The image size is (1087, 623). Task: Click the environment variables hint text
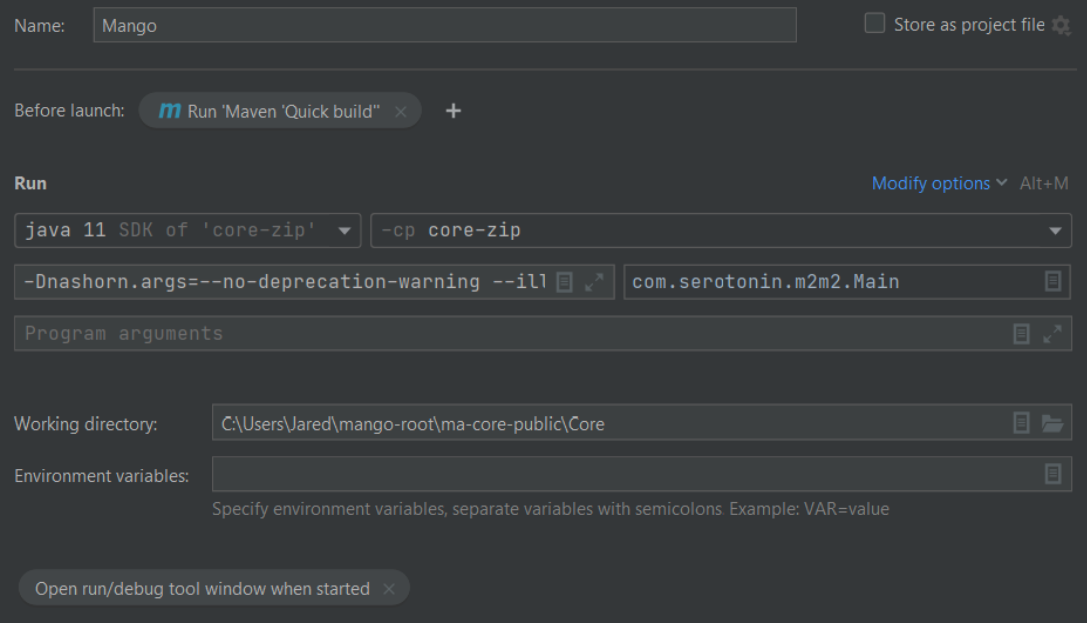coord(550,509)
